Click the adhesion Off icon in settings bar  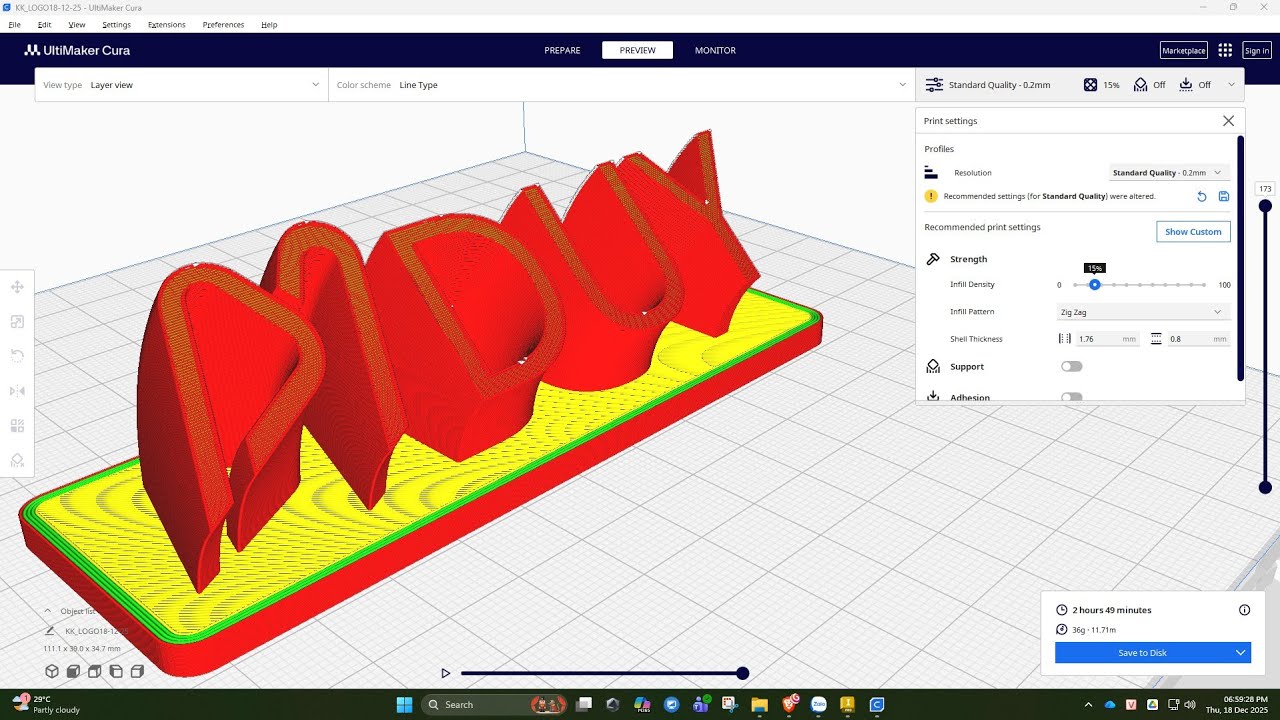(1186, 85)
